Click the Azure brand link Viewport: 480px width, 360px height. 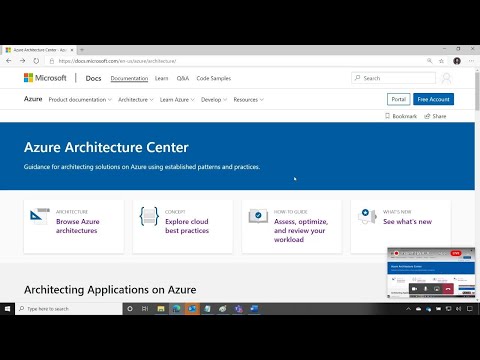point(33,99)
